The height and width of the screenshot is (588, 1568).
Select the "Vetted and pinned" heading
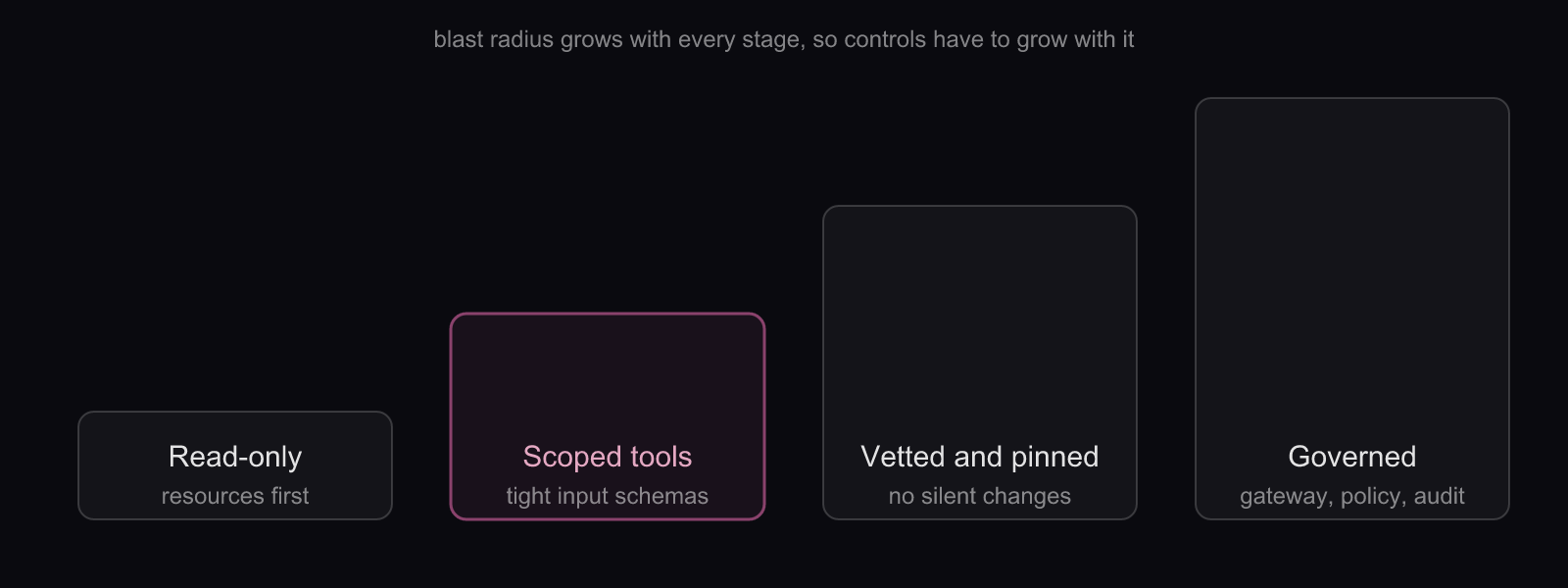(980, 457)
